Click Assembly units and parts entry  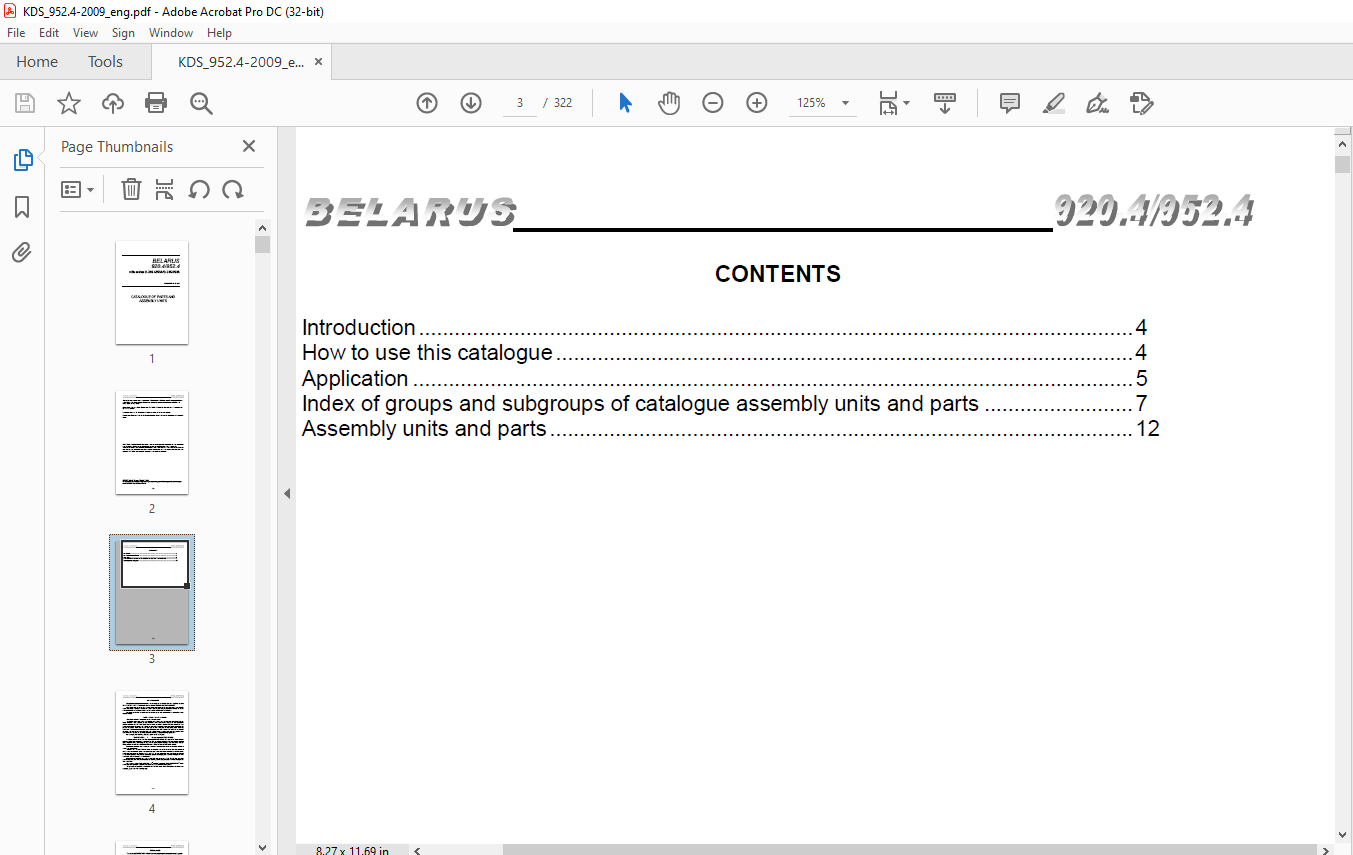point(730,429)
